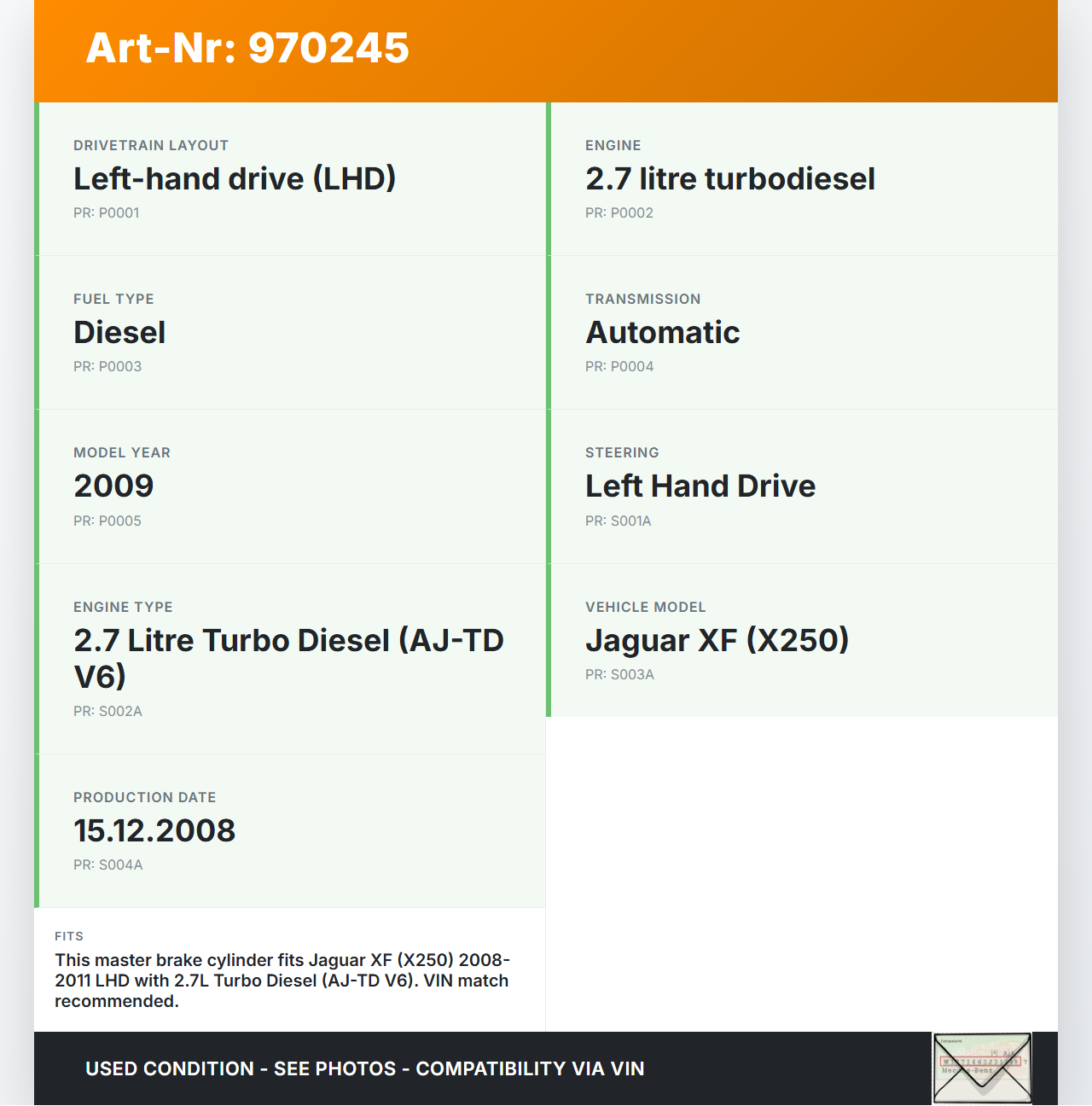Expand the Model Year 2009 card
The width and height of the screenshot is (1092, 1106).
[x=290, y=486]
